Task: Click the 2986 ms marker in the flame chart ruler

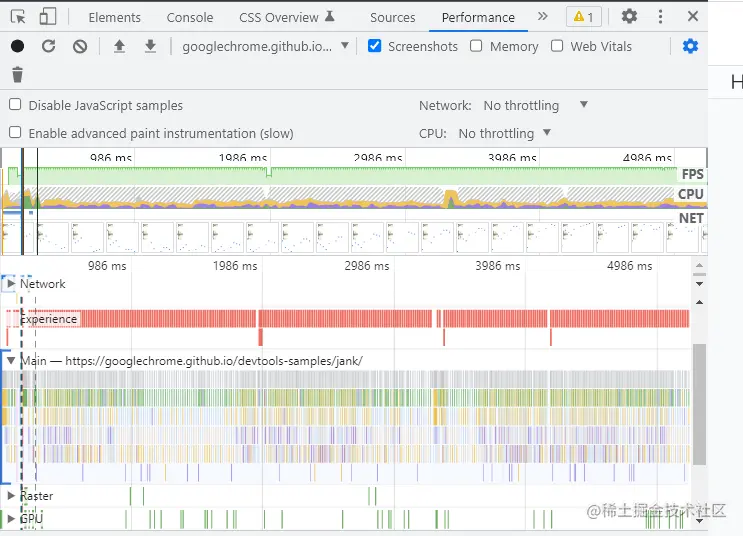Action: pos(367,266)
